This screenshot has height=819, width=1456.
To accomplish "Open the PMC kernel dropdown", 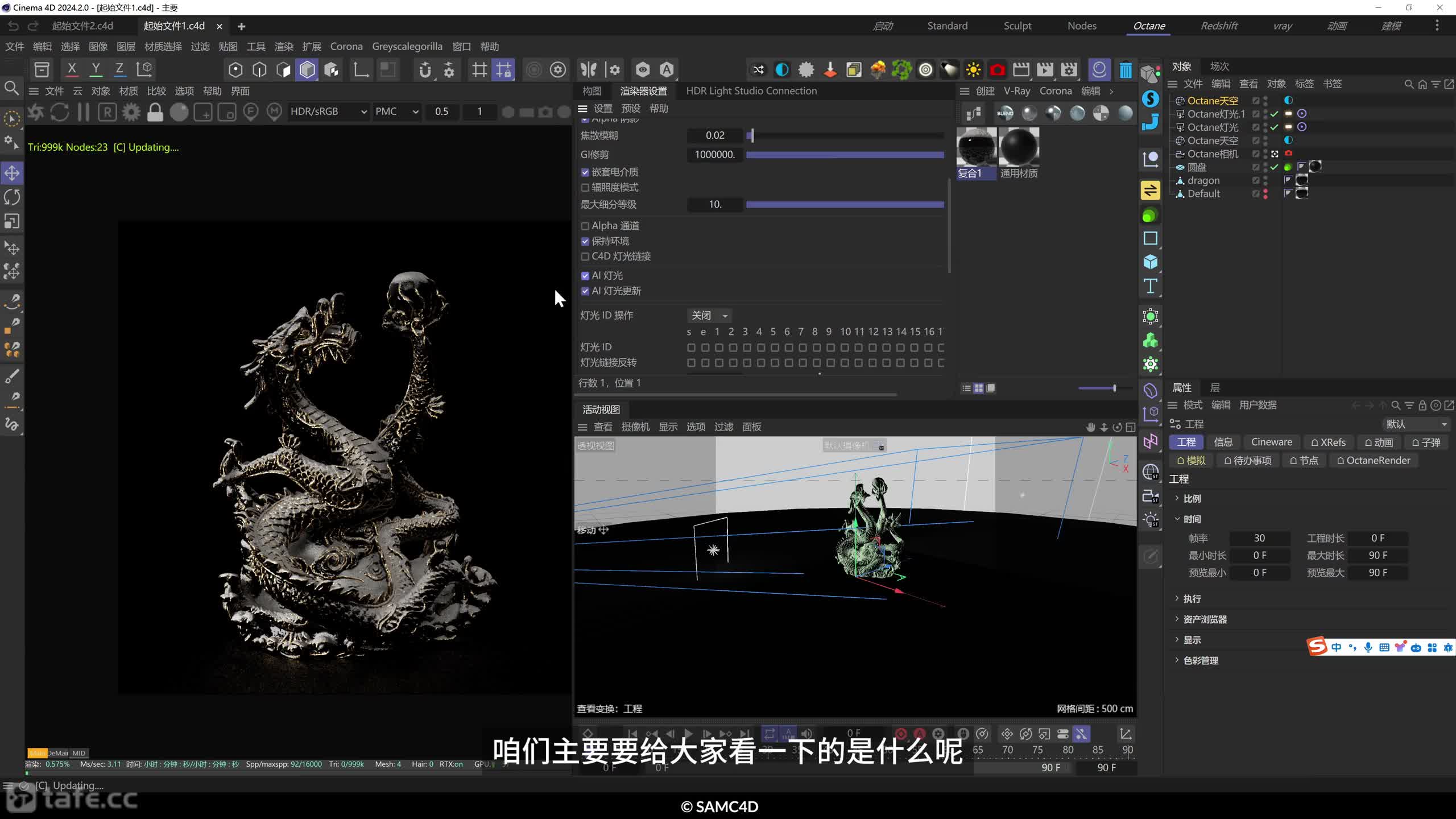I will 396,112.
